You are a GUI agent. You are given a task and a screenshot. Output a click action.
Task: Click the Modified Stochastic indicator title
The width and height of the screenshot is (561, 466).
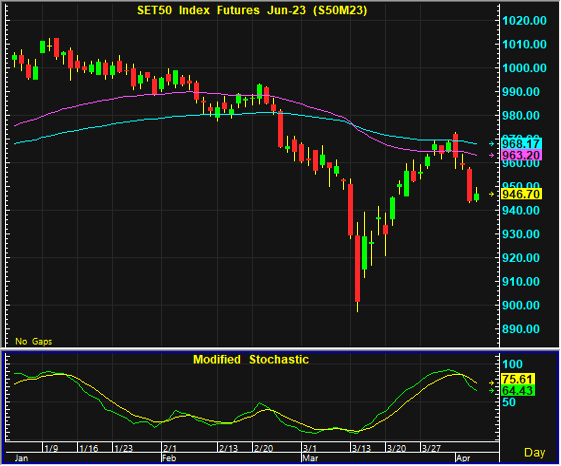(x=251, y=359)
